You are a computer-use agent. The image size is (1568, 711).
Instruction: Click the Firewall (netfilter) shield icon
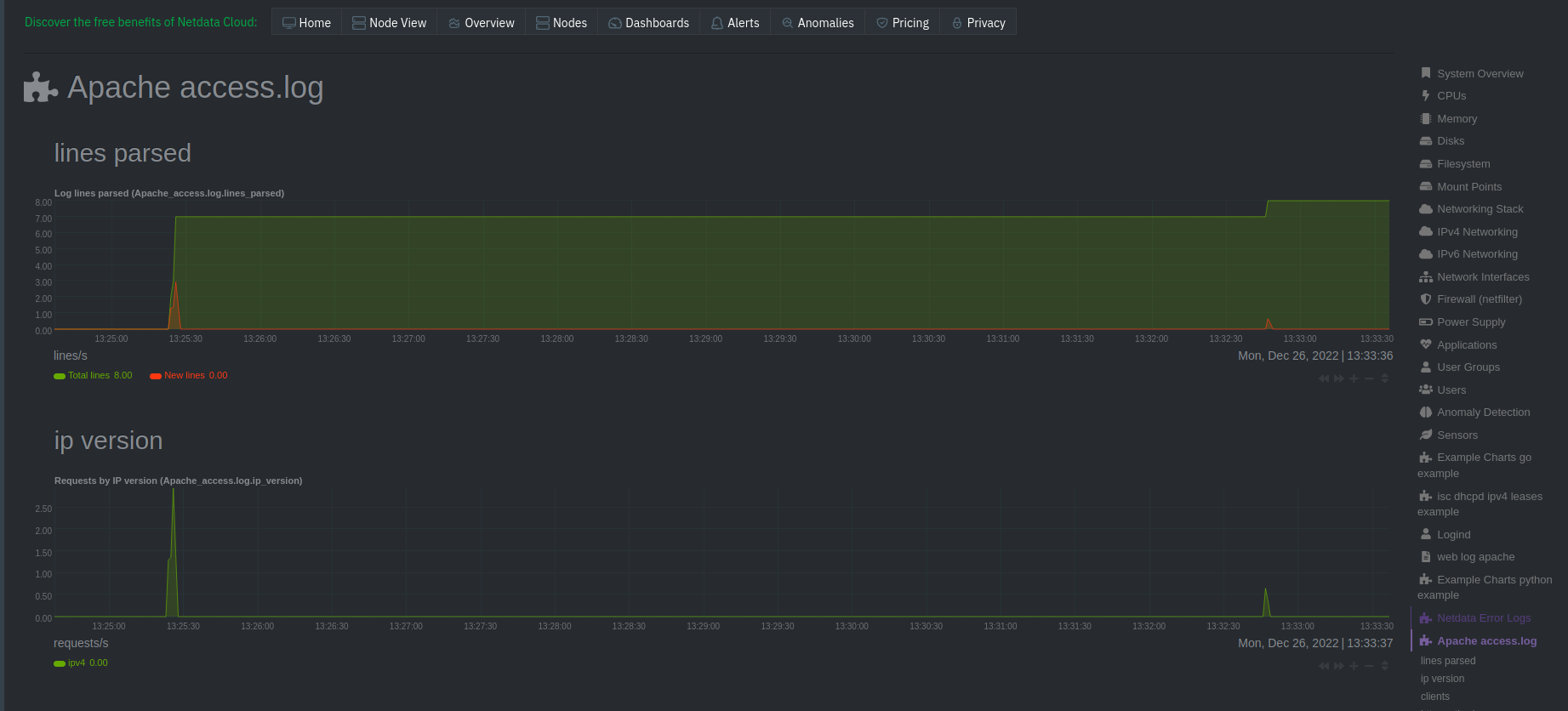tap(1426, 299)
